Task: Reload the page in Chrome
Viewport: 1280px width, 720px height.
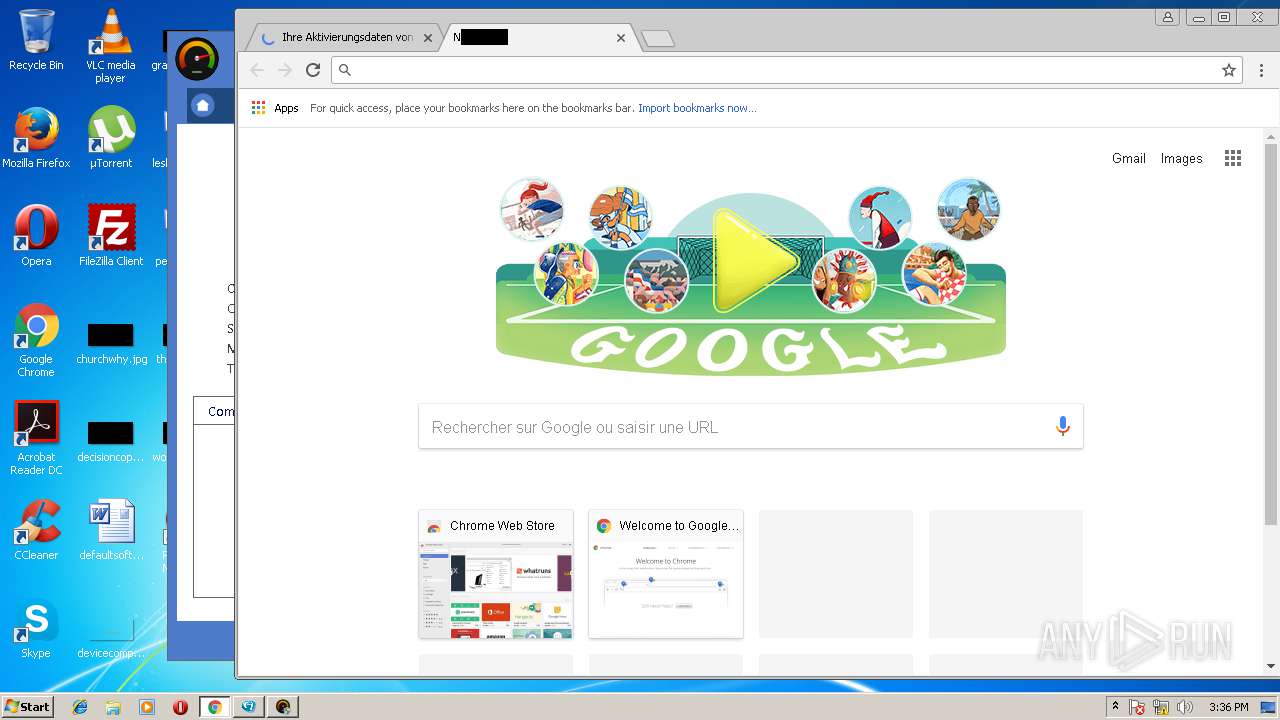Action: tap(313, 70)
